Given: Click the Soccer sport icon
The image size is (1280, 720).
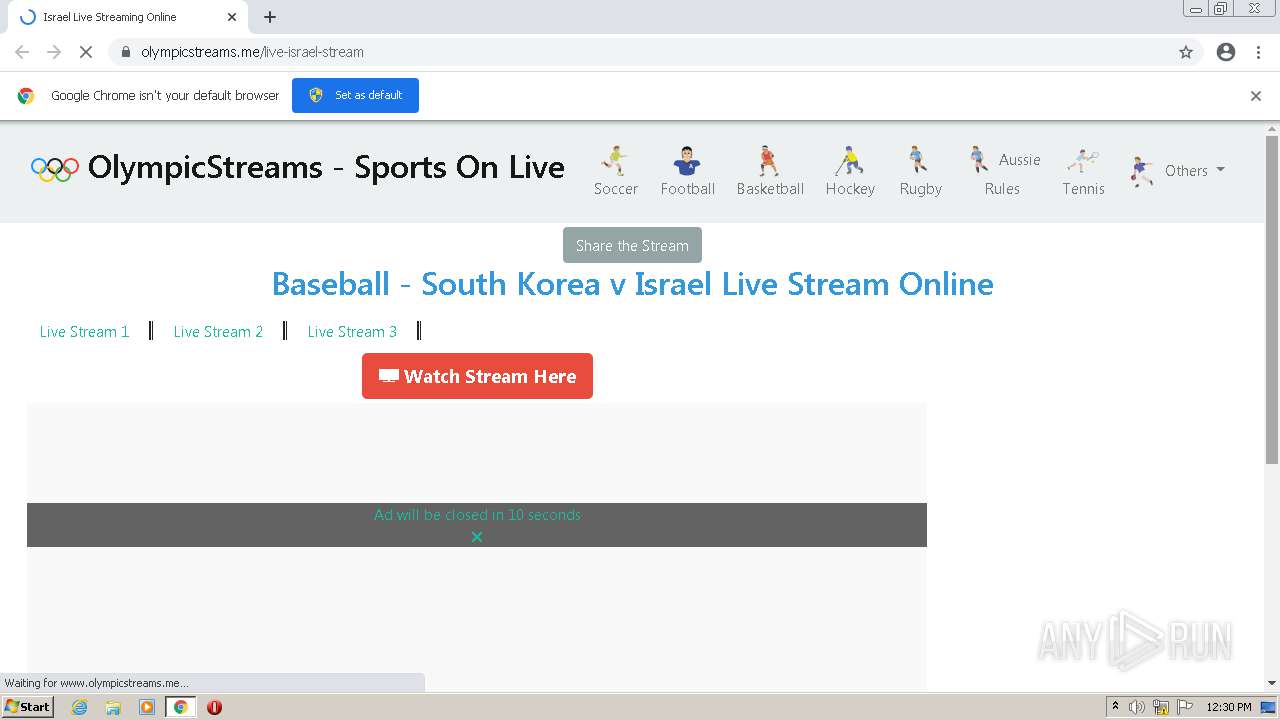Looking at the screenshot, I should 614,160.
